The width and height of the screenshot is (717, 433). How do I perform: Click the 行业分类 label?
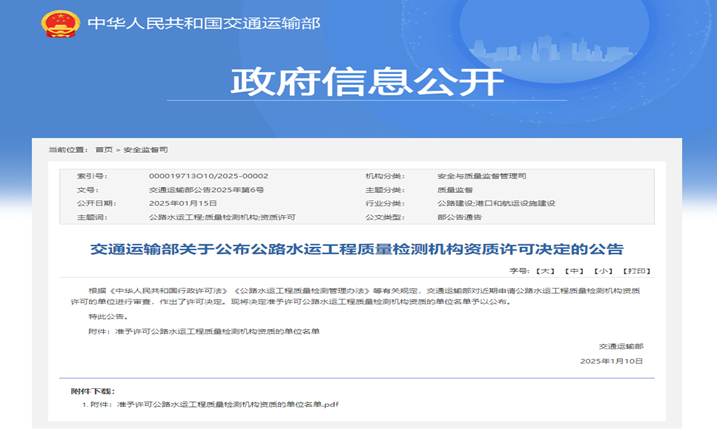click(385, 203)
